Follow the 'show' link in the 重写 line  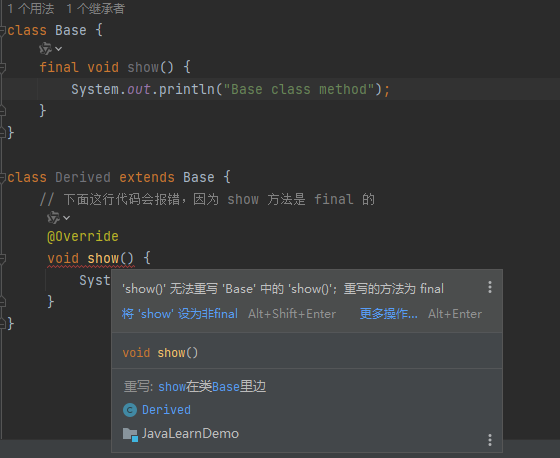click(x=172, y=387)
